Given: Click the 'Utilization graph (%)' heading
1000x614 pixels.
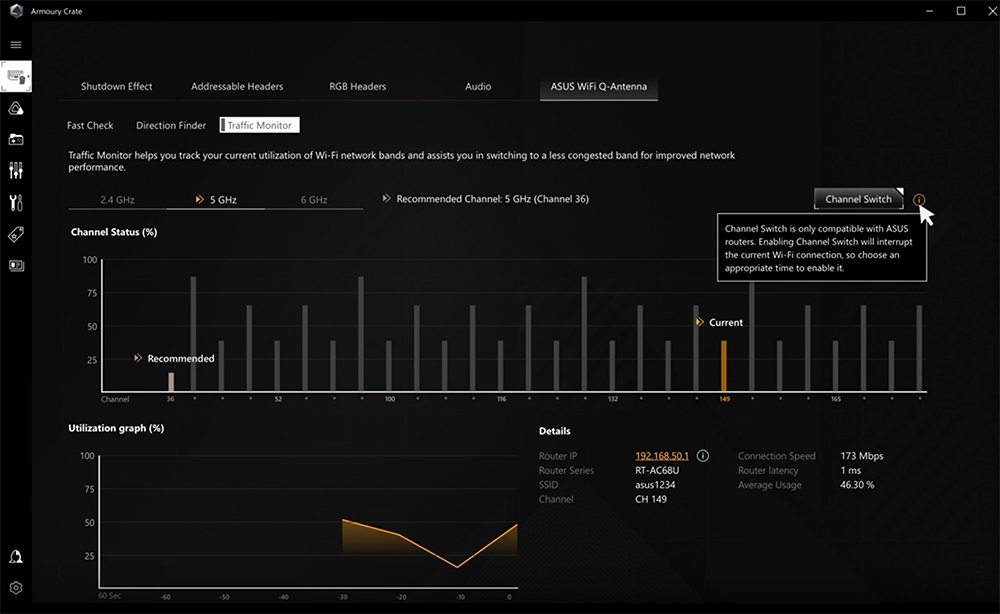Looking at the screenshot, I should [x=116, y=428].
